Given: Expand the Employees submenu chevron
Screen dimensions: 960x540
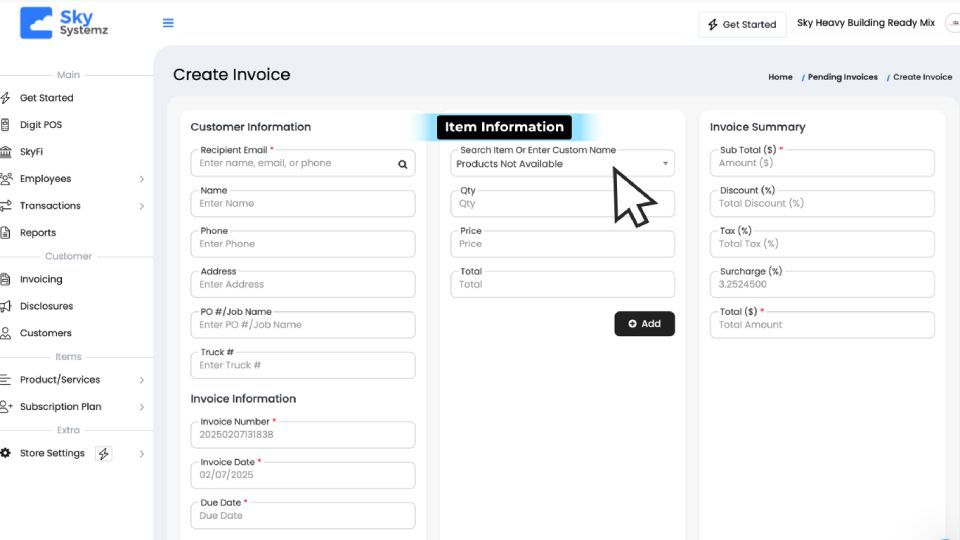Looking at the screenshot, I should pos(141,179).
